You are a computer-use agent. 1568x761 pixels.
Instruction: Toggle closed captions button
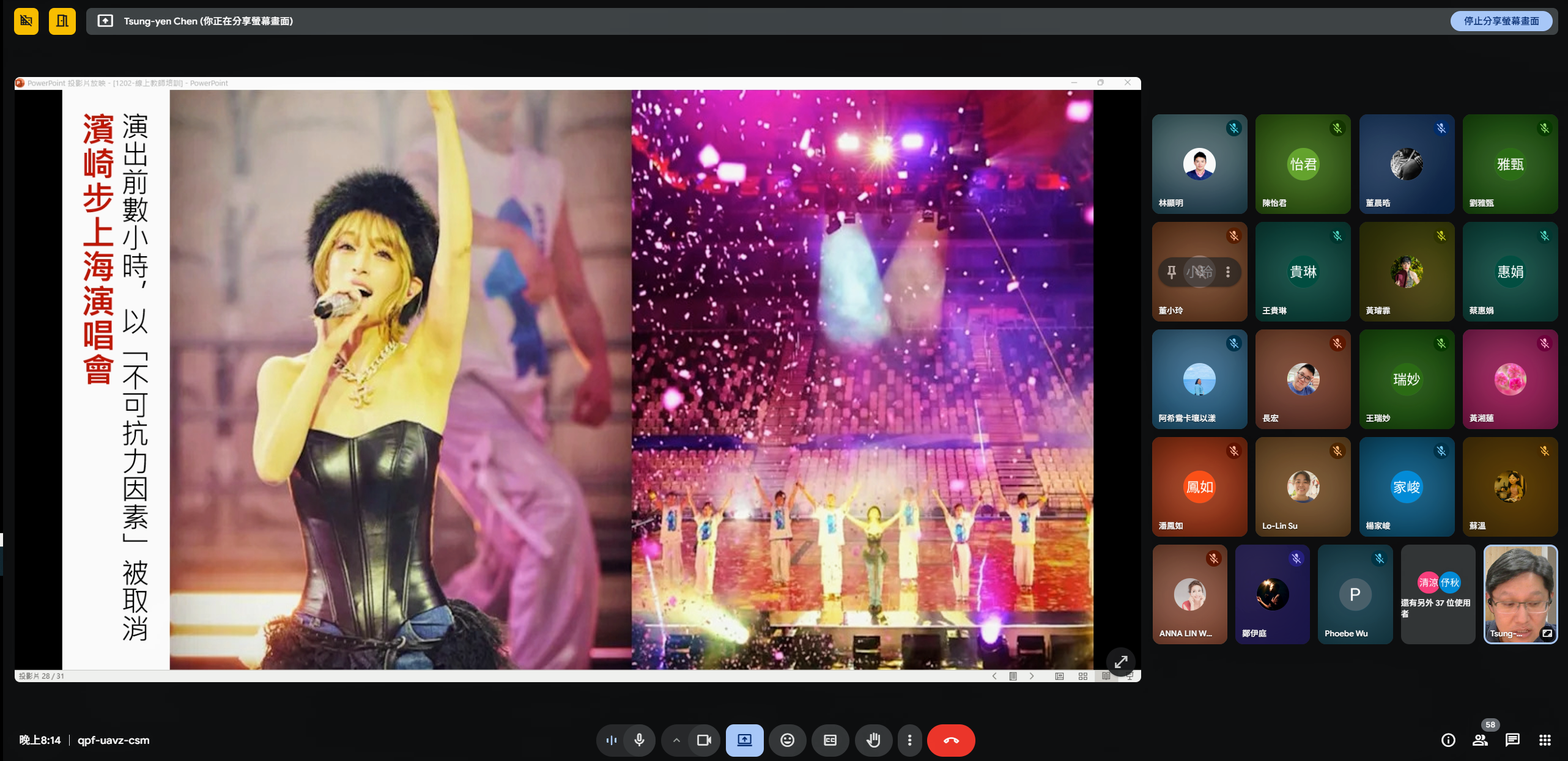[830, 740]
